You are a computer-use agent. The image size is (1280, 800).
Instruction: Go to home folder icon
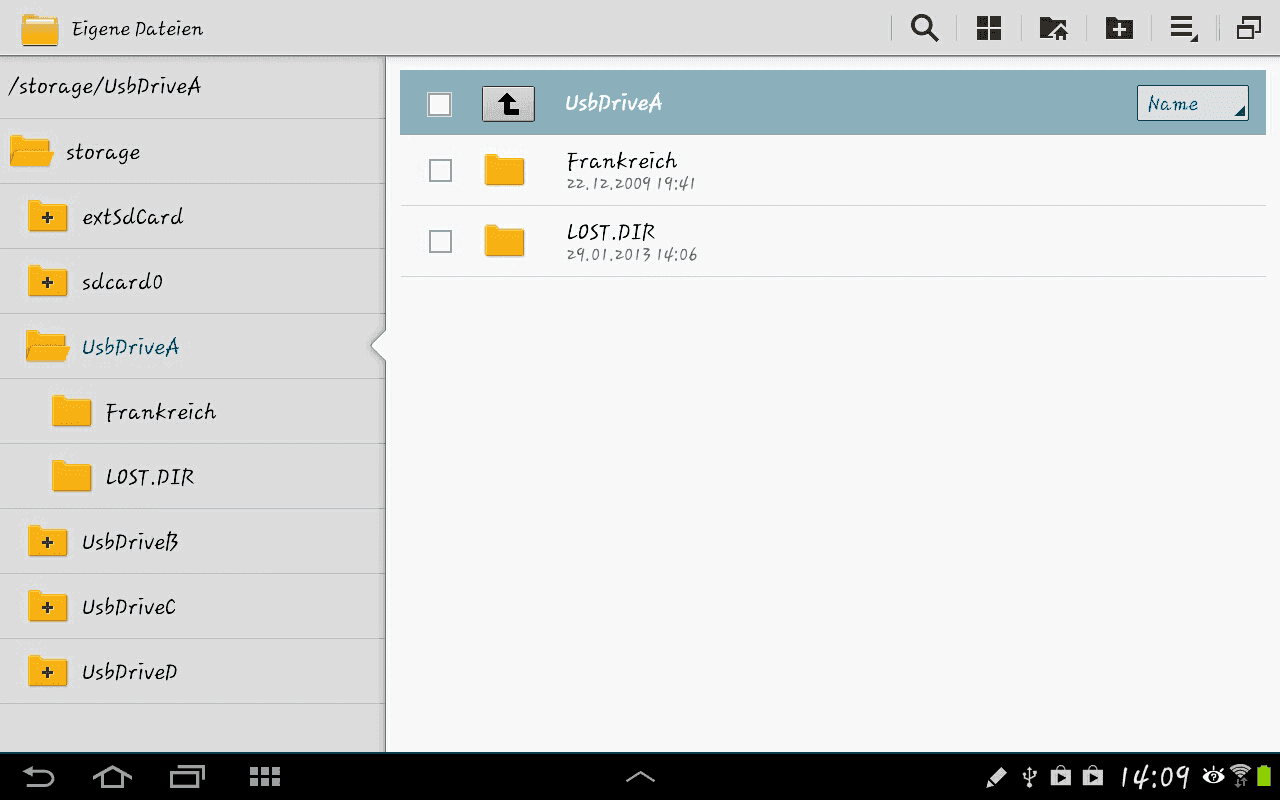point(1053,28)
